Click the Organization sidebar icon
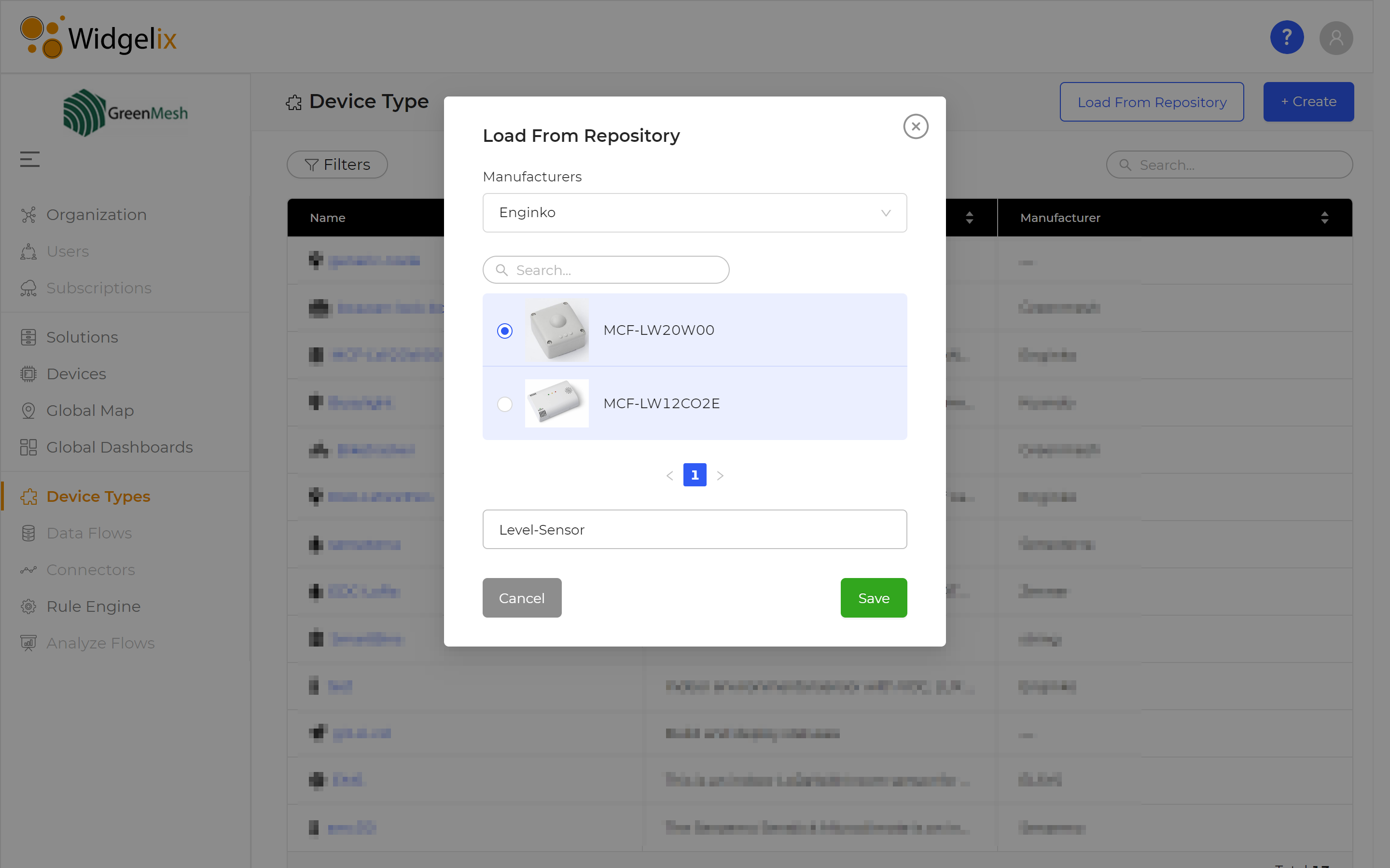Viewport: 1390px width, 868px height. [x=29, y=214]
